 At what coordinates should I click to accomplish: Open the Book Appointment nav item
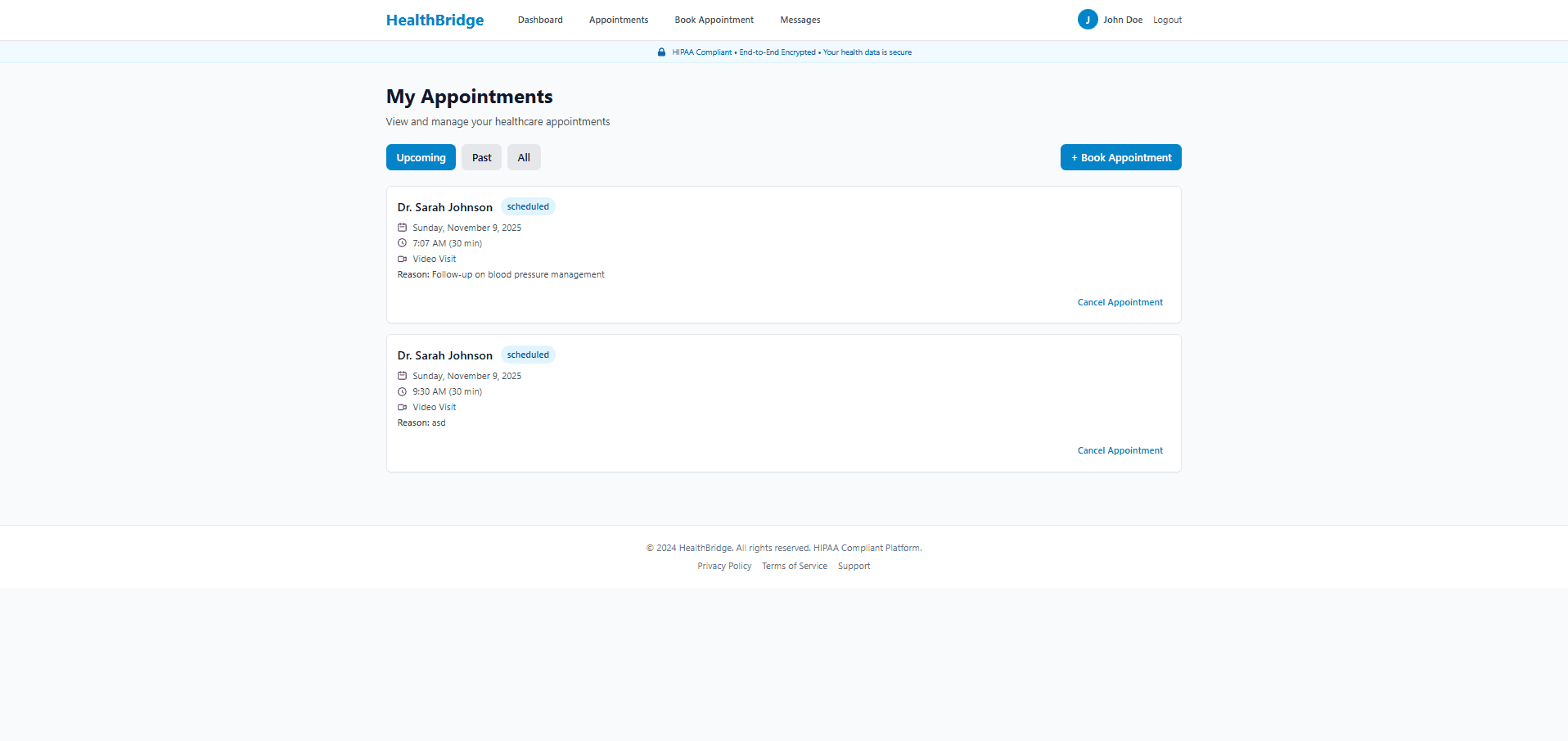tap(714, 19)
